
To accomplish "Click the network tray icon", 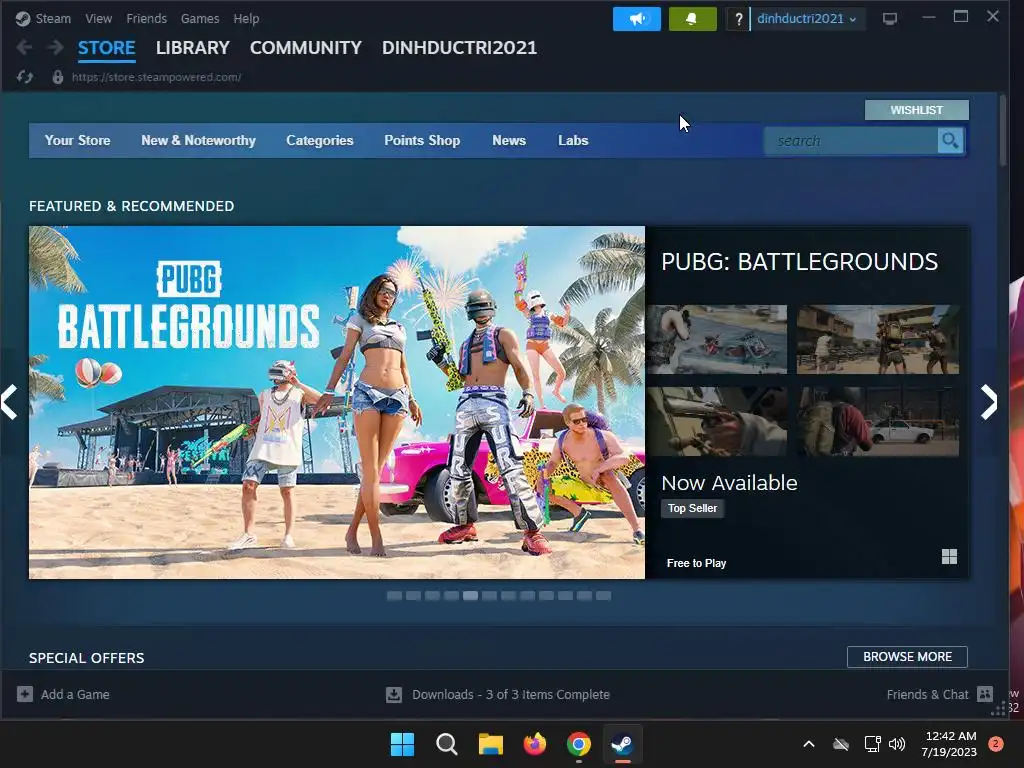I will pyautogui.click(x=872, y=744).
